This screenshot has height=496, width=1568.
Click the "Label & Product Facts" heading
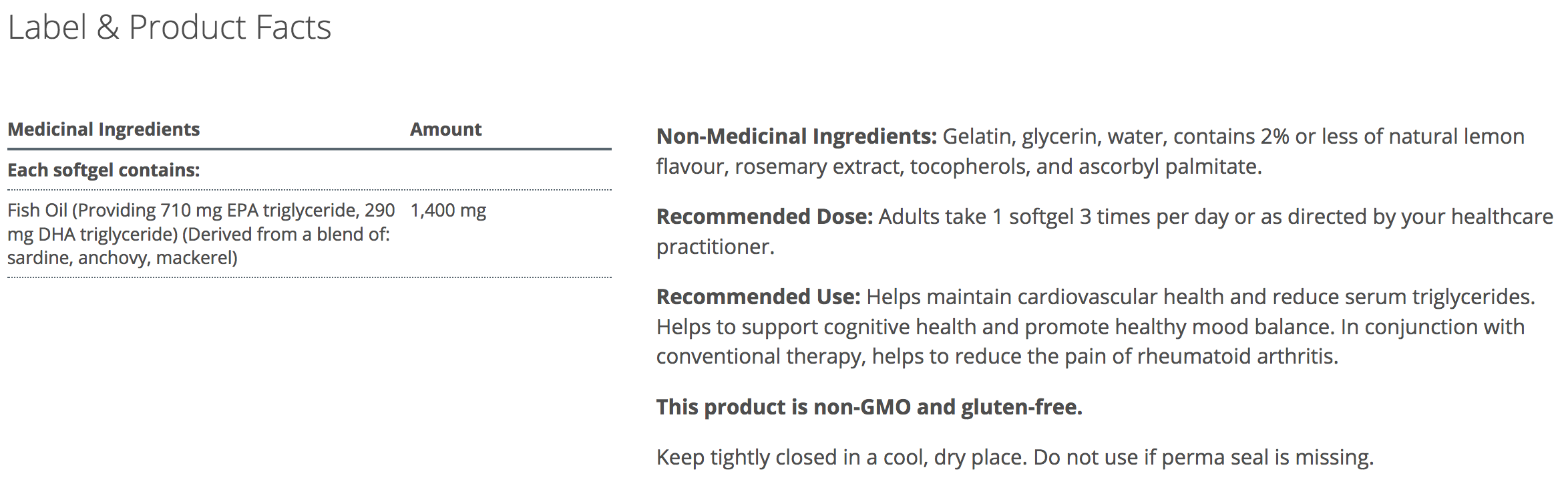click(x=170, y=28)
